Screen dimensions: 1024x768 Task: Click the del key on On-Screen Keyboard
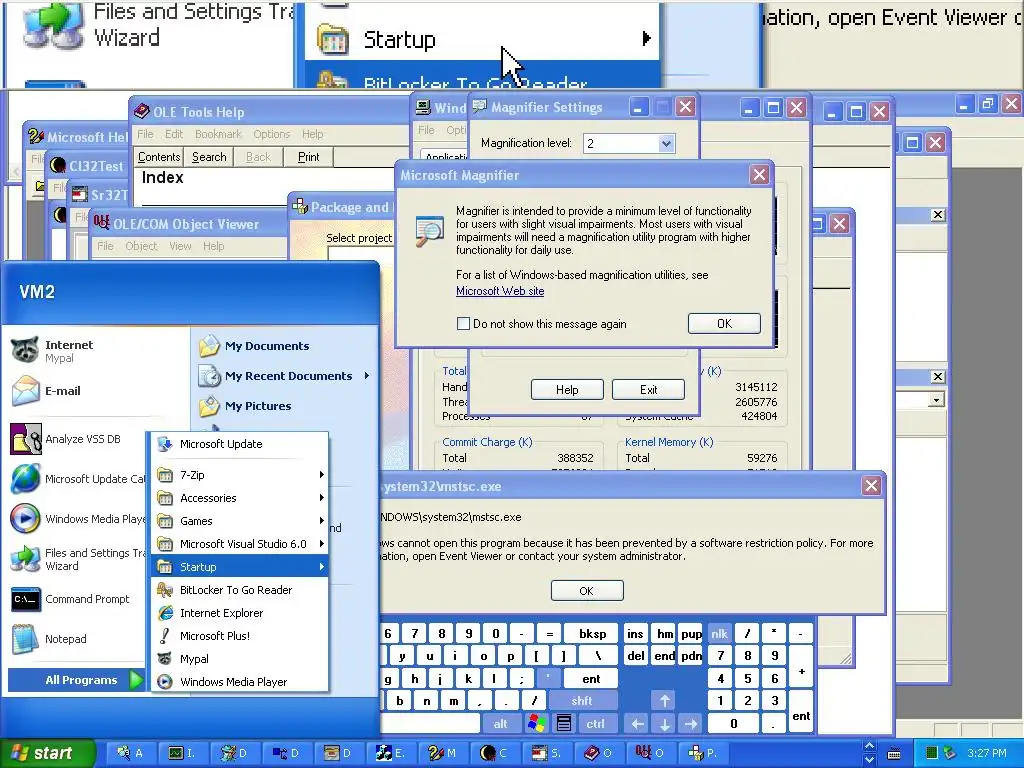click(635, 656)
